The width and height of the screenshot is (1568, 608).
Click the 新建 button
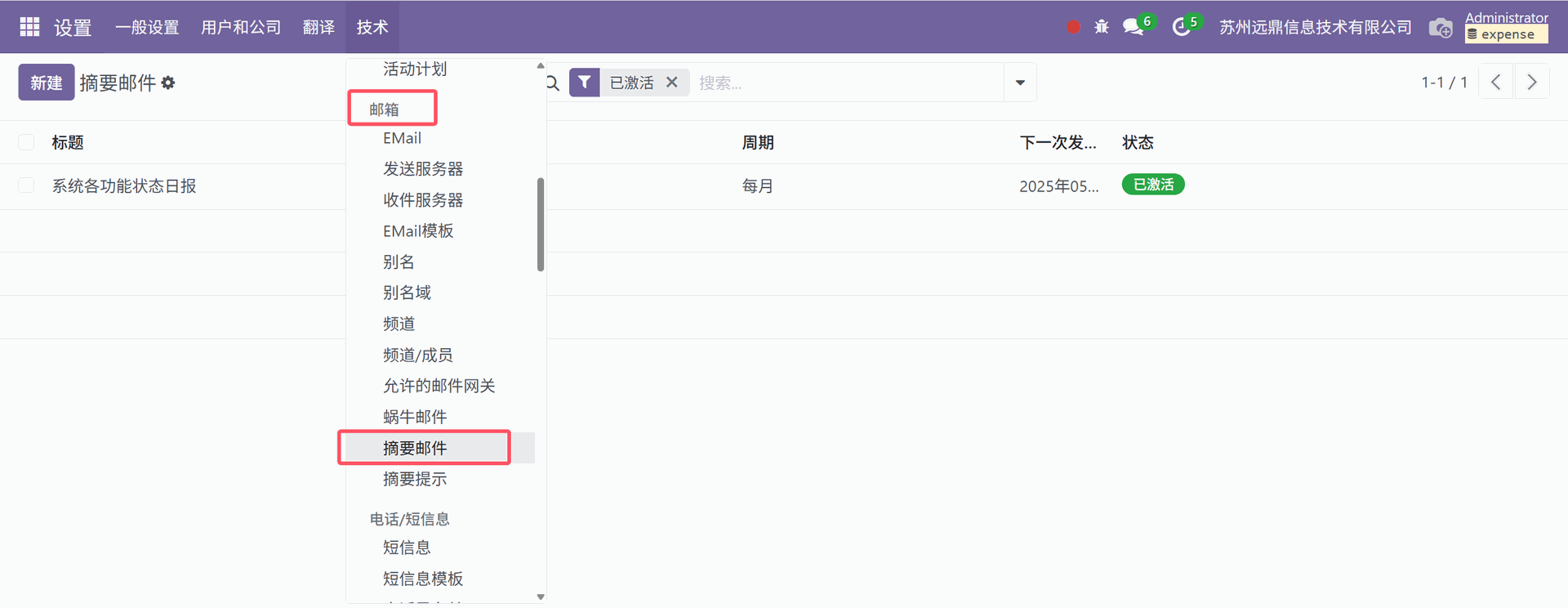click(47, 83)
